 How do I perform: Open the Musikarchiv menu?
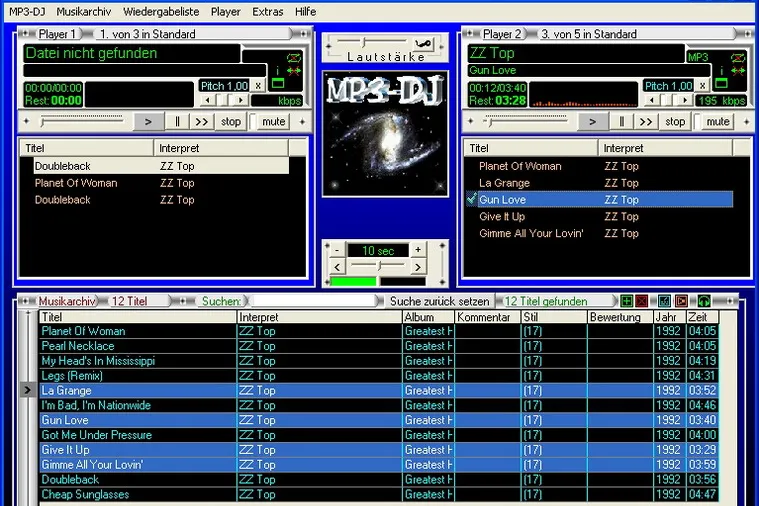(x=84, y=12)
